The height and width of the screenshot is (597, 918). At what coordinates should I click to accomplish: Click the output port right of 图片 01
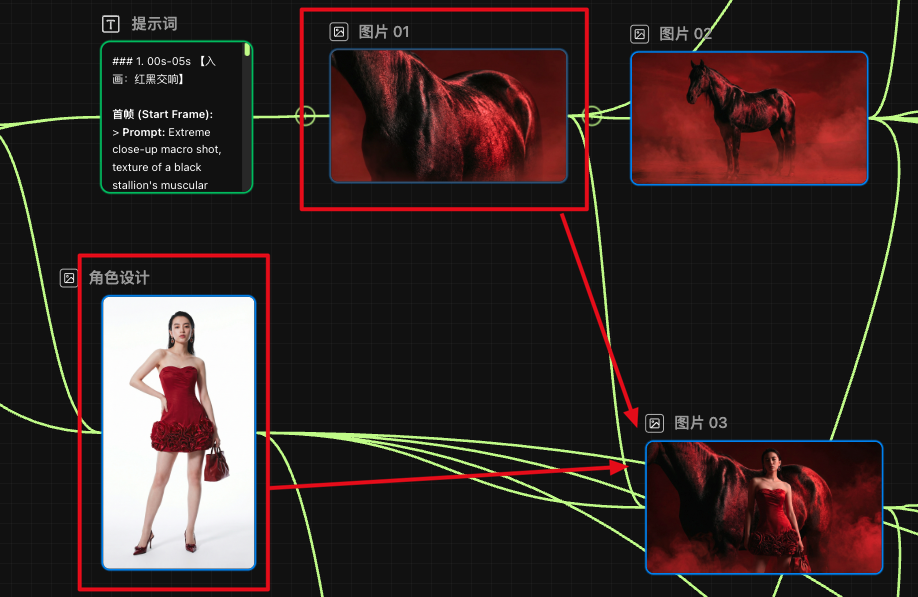[592, 116]
